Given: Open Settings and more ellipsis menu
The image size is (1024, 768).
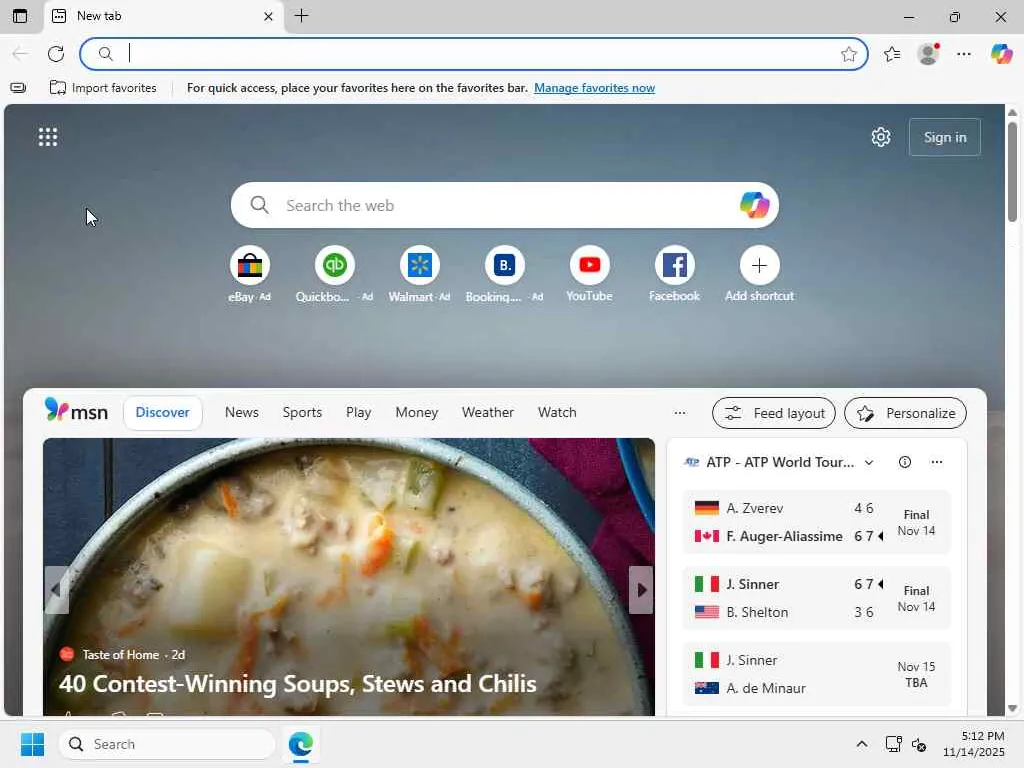Looking at the screenshot, I should tap(964, 54).
